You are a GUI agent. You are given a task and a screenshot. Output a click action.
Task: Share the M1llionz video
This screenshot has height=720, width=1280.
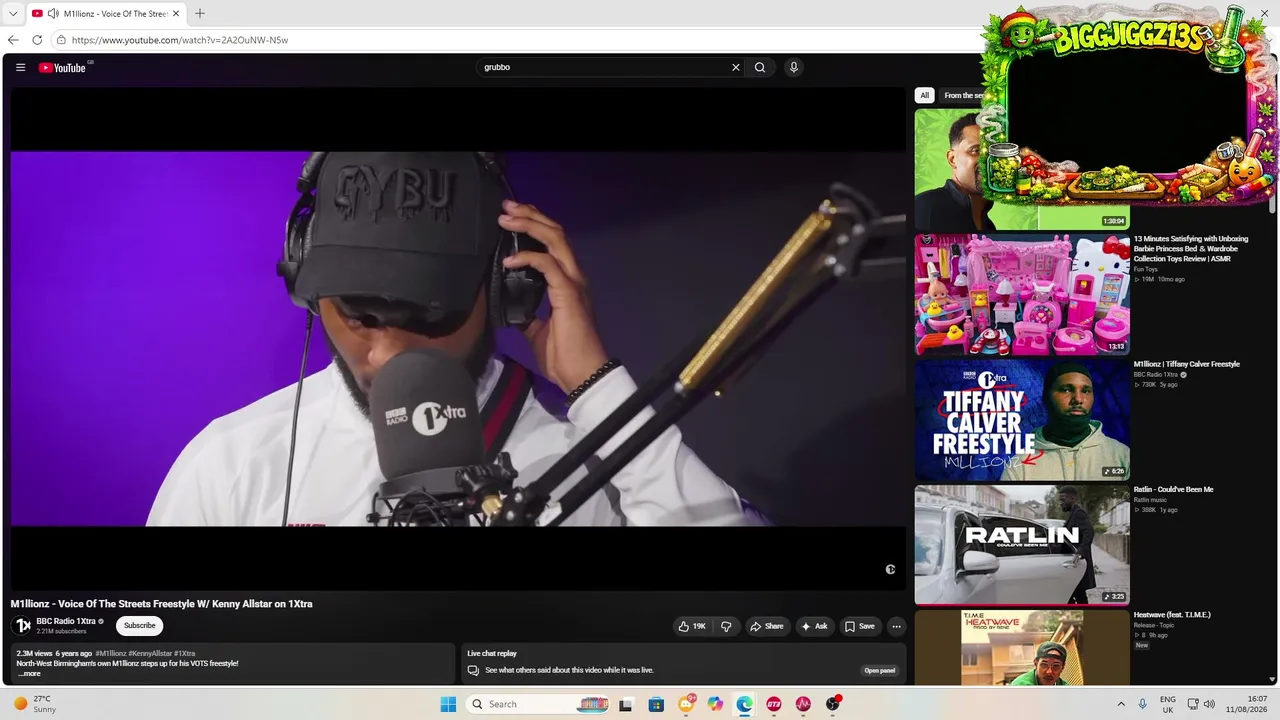[767, 626]
